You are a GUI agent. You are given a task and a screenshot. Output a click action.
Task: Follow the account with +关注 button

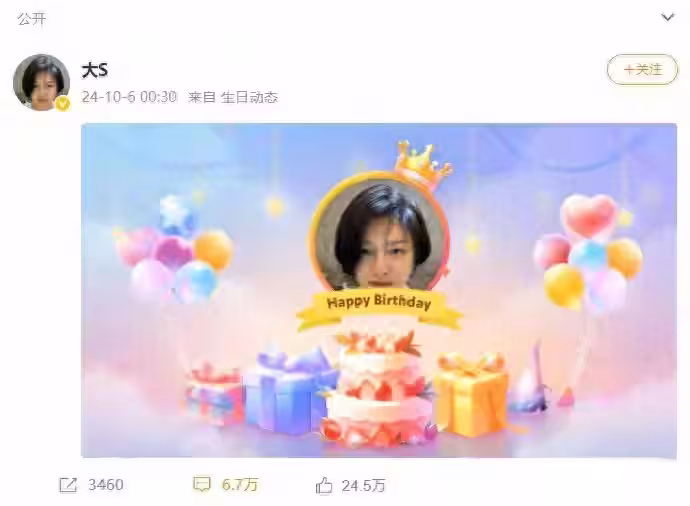[642, 70]
